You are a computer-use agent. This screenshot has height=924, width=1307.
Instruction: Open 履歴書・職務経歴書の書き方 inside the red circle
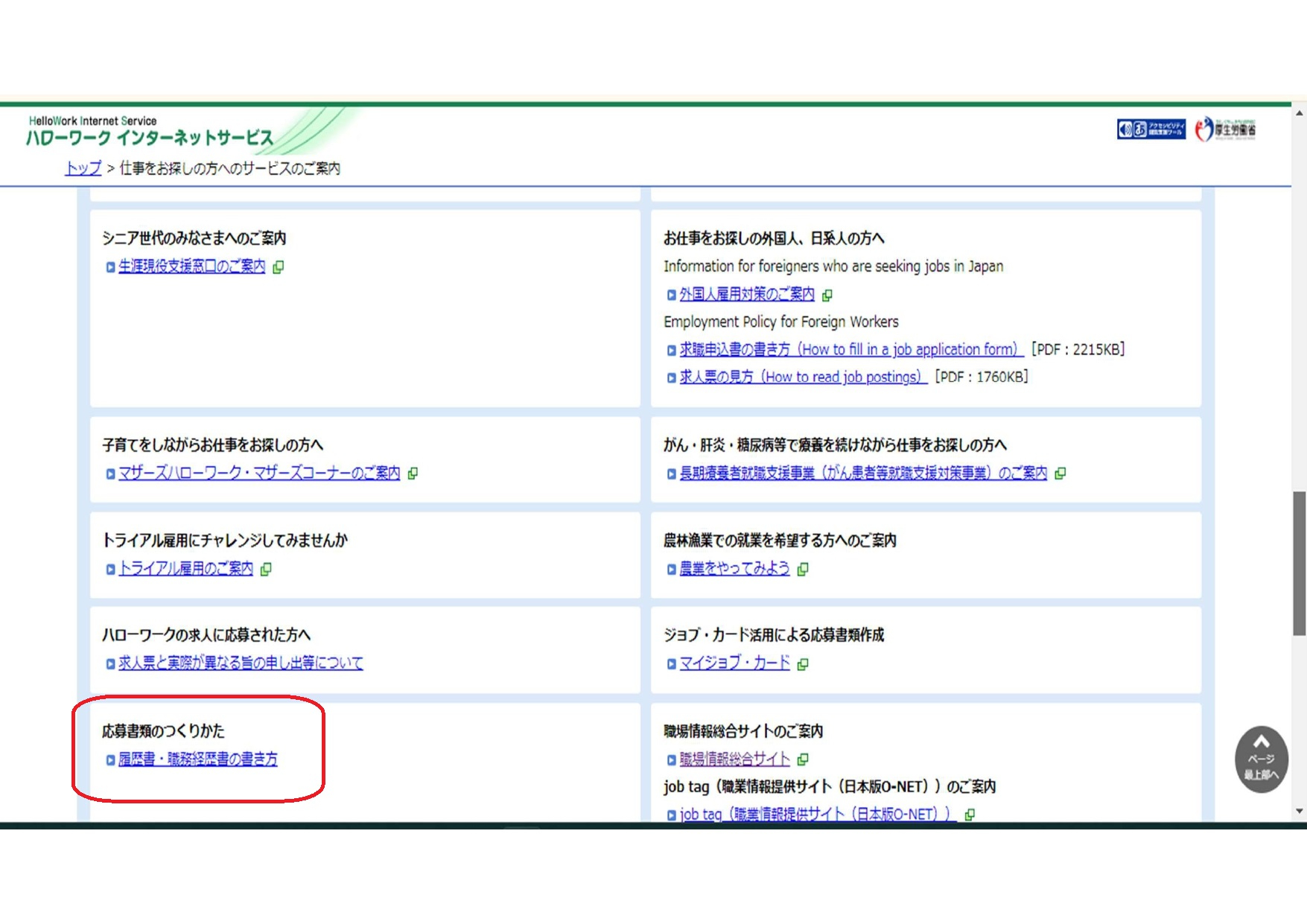pyautogui.click(x=197, y=759)
